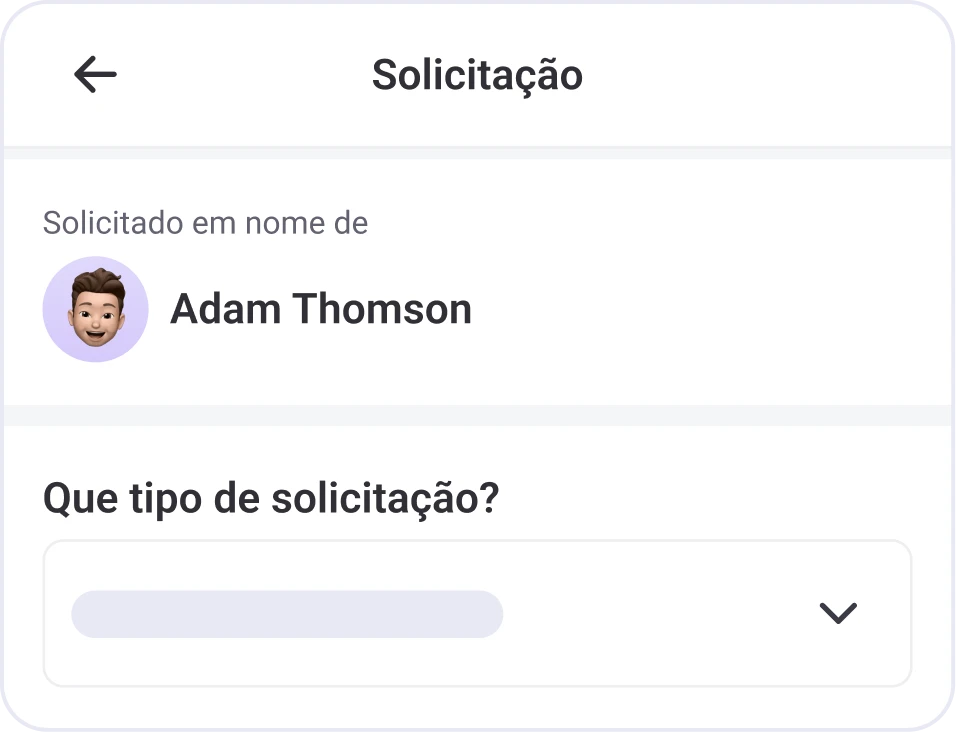Return to previous screen via left arrow
Image resolution: width=956 pixels, height=732 pixels.
(x=95, y=75)
